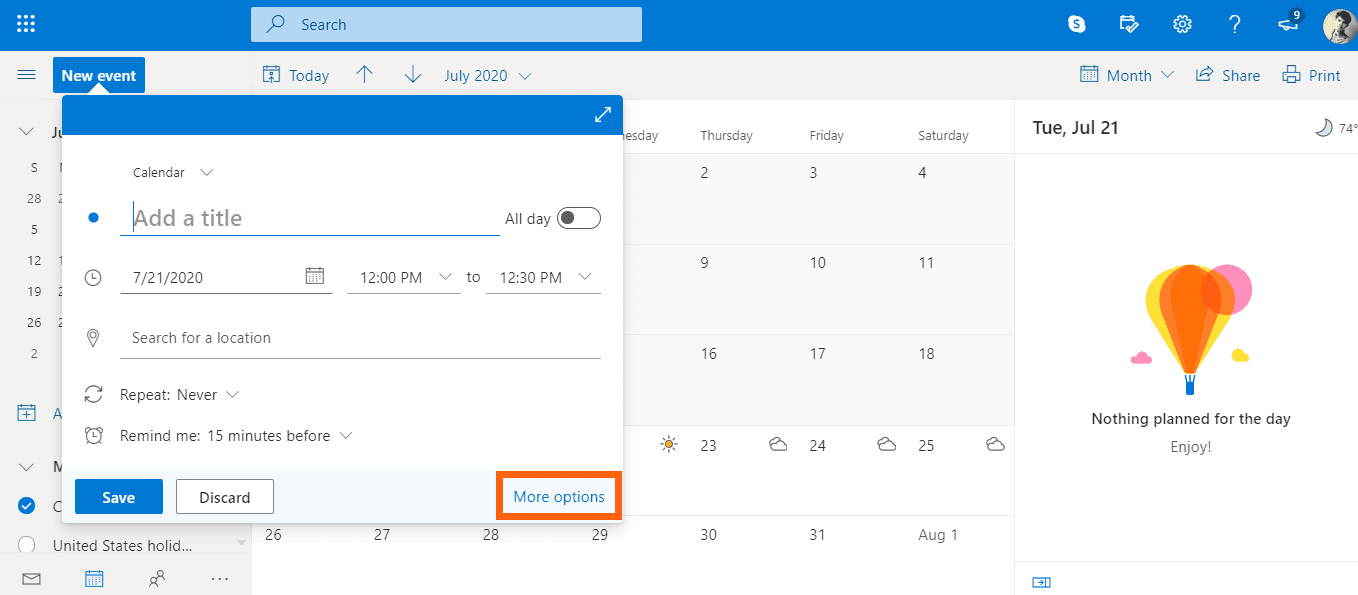1358x595 pixels.
Task: Enable the All day toggle
Action: (578, 217)
